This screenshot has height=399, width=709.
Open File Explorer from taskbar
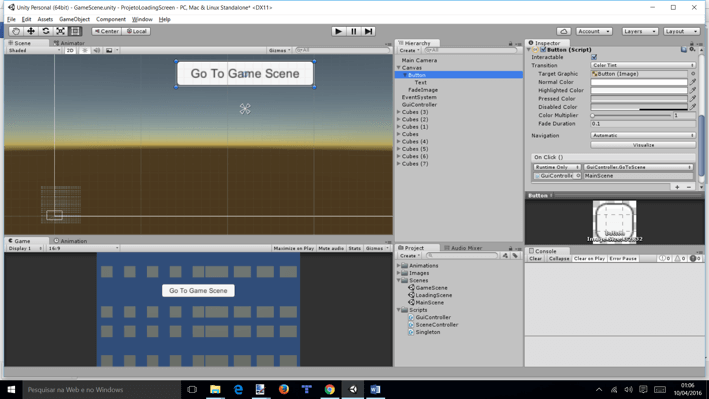pyautogui.click(x=215, y=390)
